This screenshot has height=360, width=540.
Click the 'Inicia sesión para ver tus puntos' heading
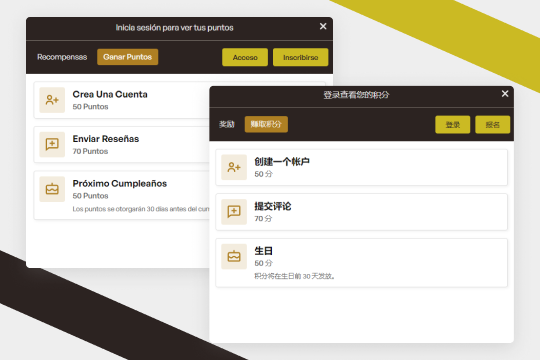click(x=174, y=28)
